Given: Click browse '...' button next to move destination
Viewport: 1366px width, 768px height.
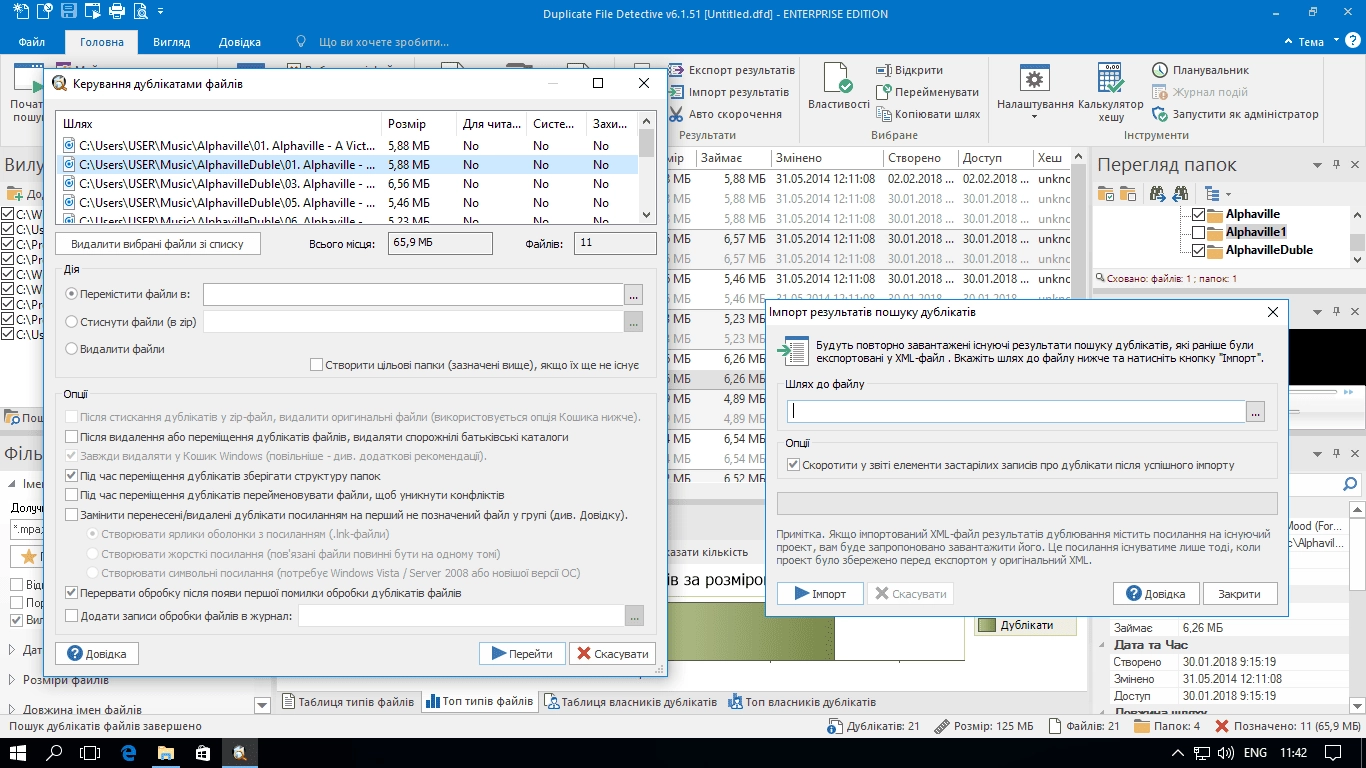Looking at the screenshot, I should [633, 294].
